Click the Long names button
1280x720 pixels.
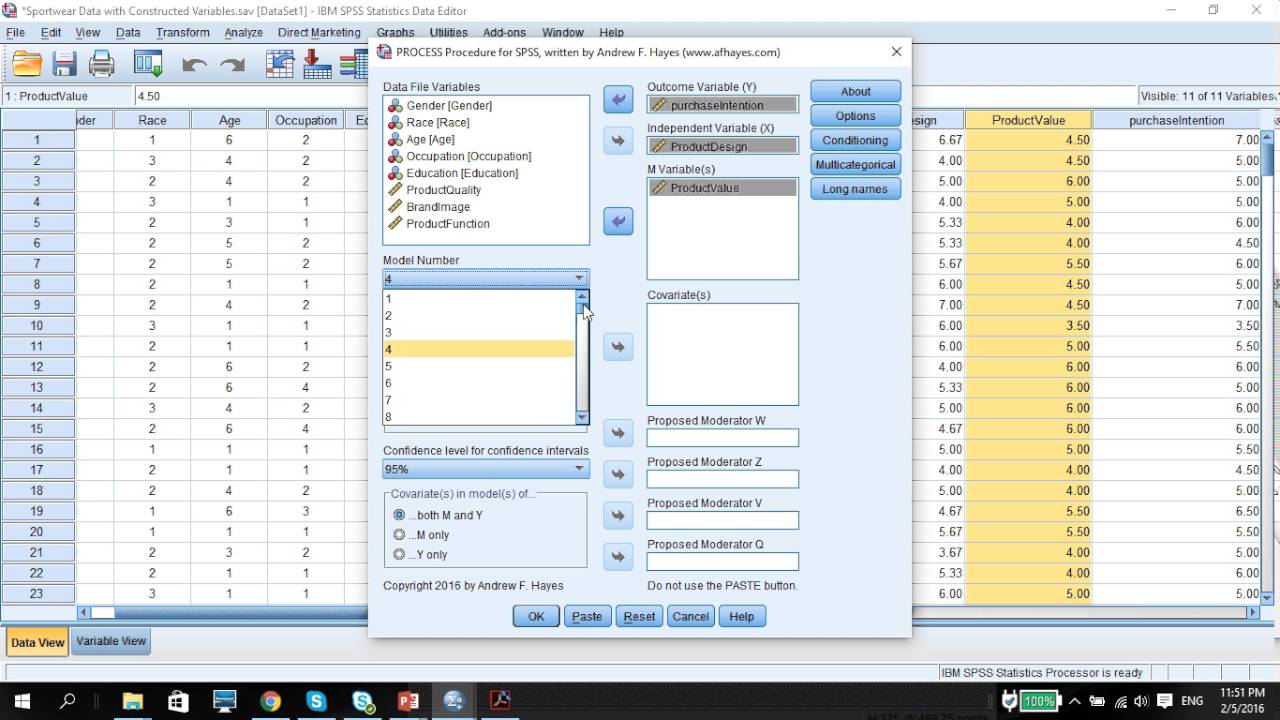(856, 189)
